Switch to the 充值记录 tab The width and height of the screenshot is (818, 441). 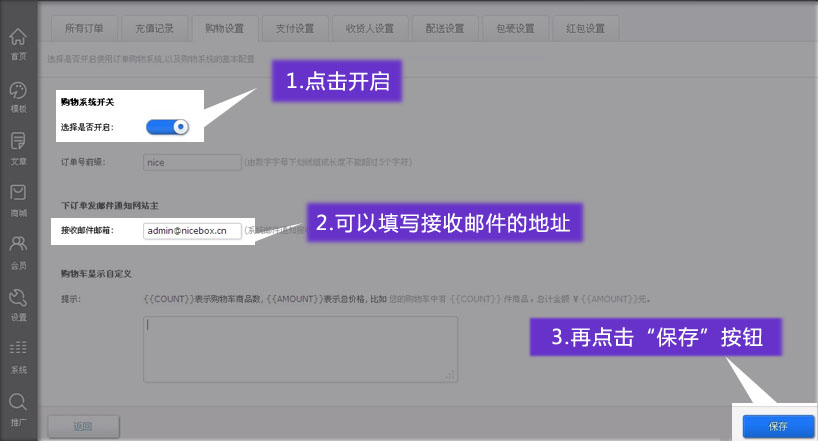click(154, 28)
